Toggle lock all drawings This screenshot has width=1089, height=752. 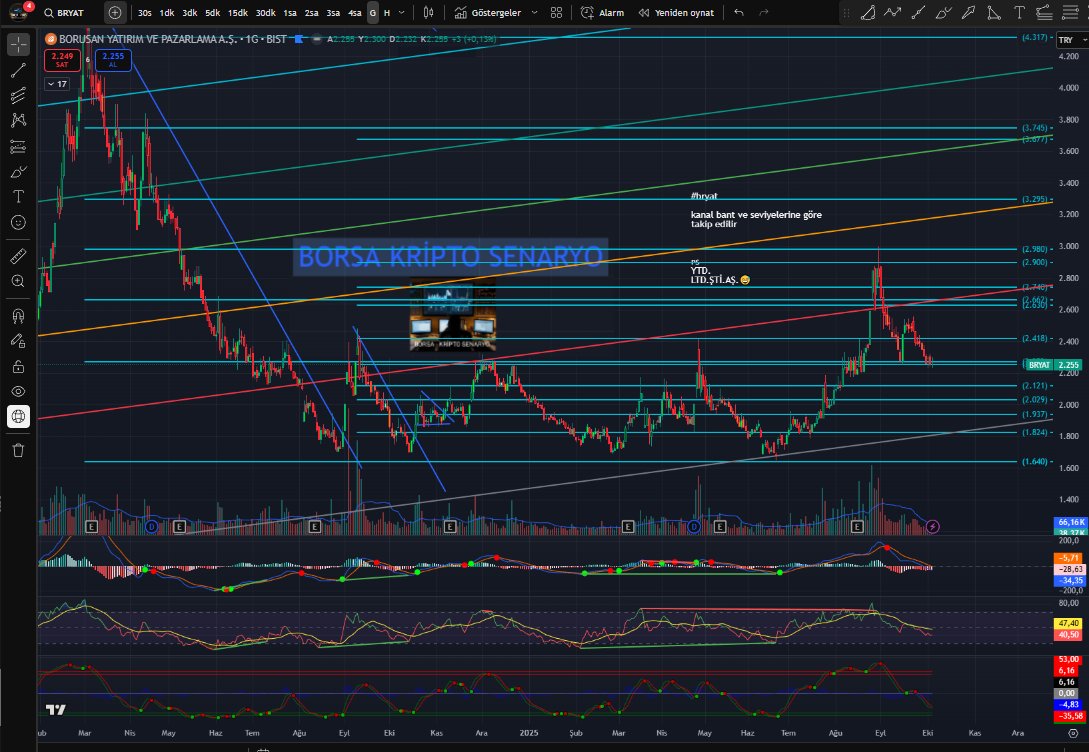click(x=18, y=367)
